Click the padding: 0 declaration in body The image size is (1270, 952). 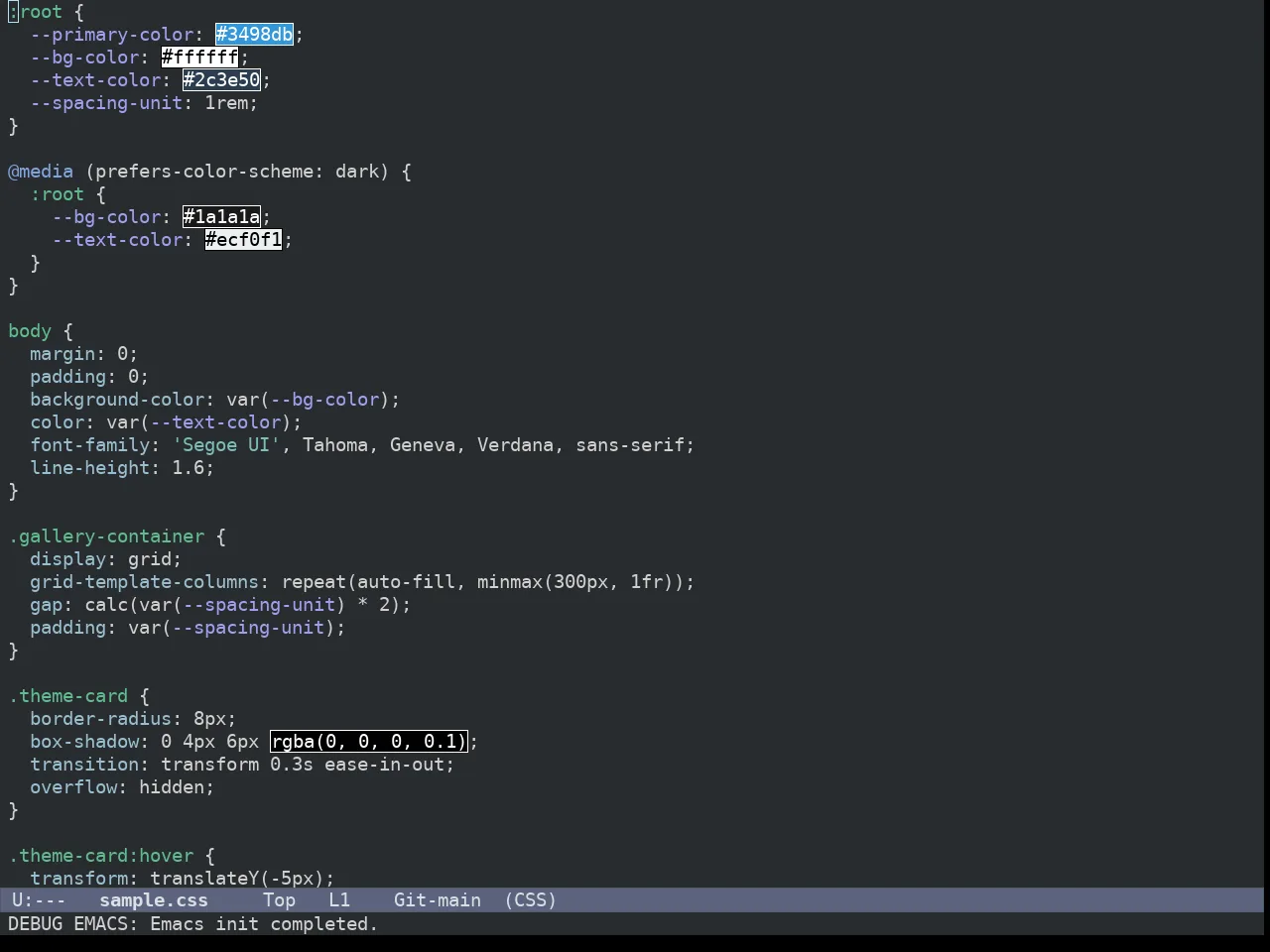tap(89, 377)
